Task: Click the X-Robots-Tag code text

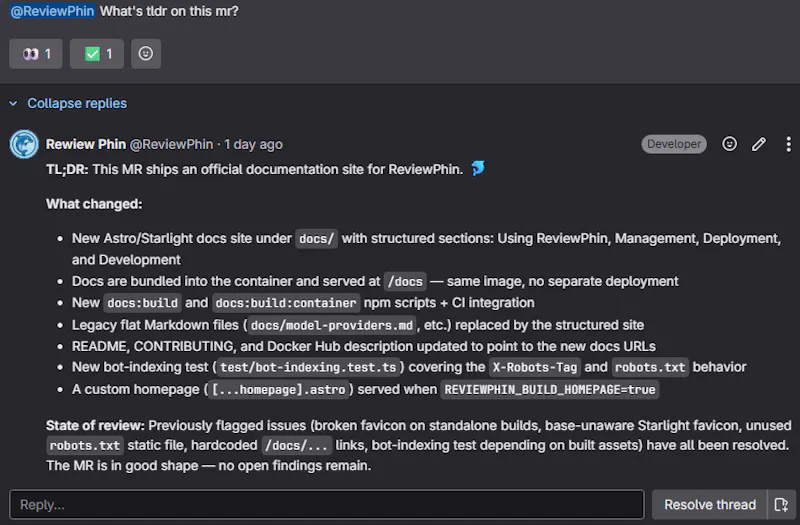Action: [535, 367]
